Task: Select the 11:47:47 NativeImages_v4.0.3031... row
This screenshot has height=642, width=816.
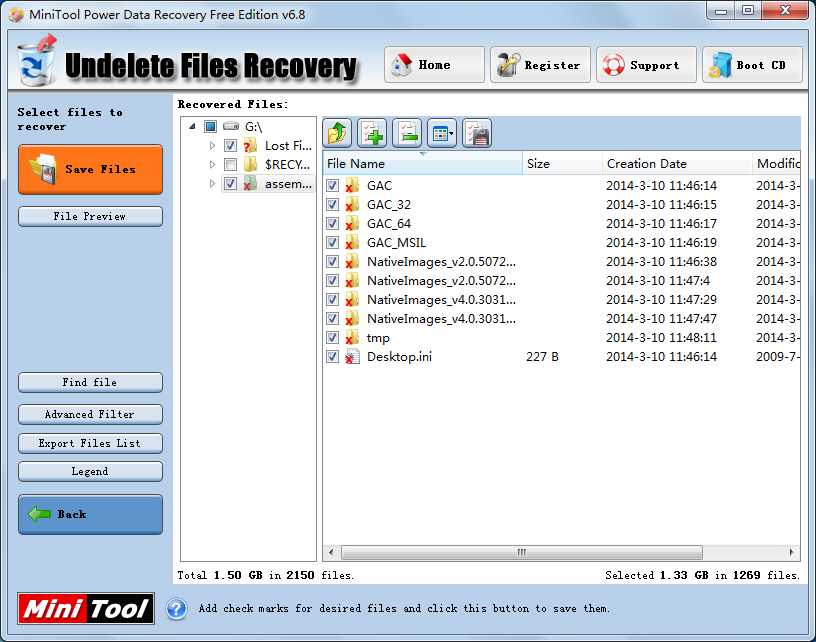Action: tap(562, 319)
